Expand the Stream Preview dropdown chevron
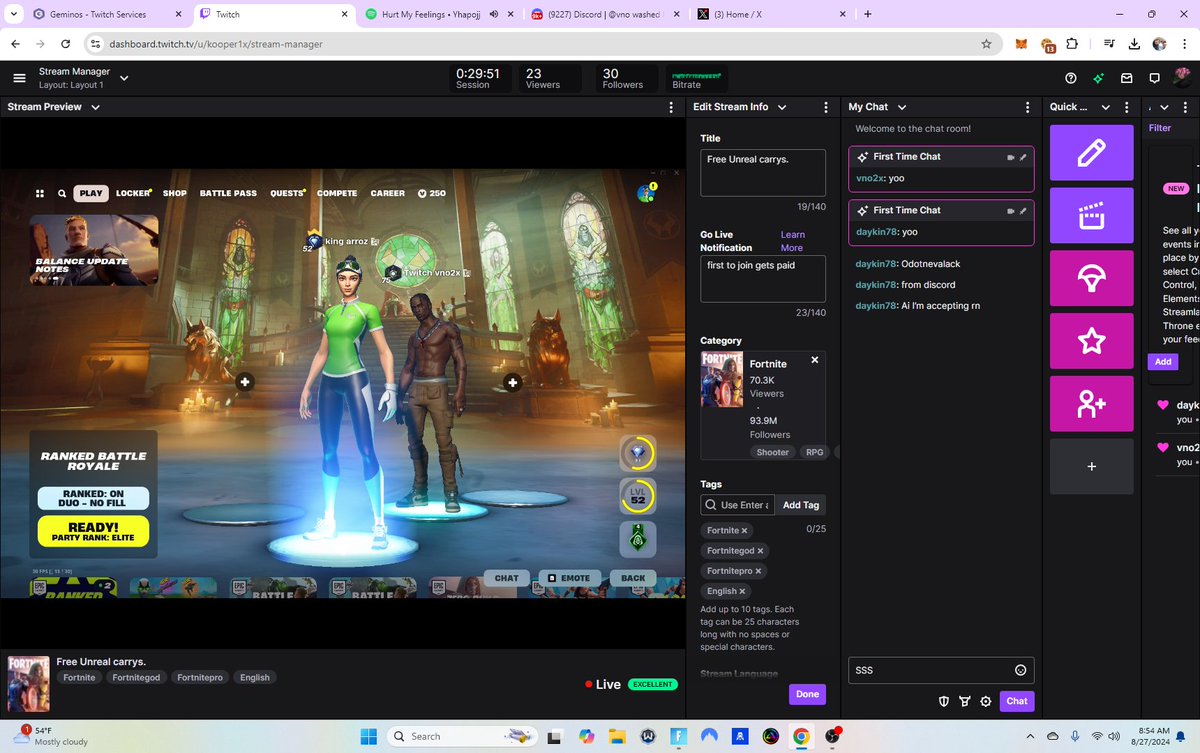1200x753 pixels. coord(95,107)
